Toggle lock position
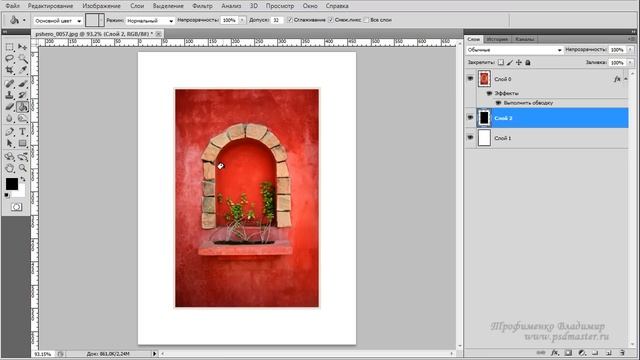The image size is (640, 360). click(519, 62)
